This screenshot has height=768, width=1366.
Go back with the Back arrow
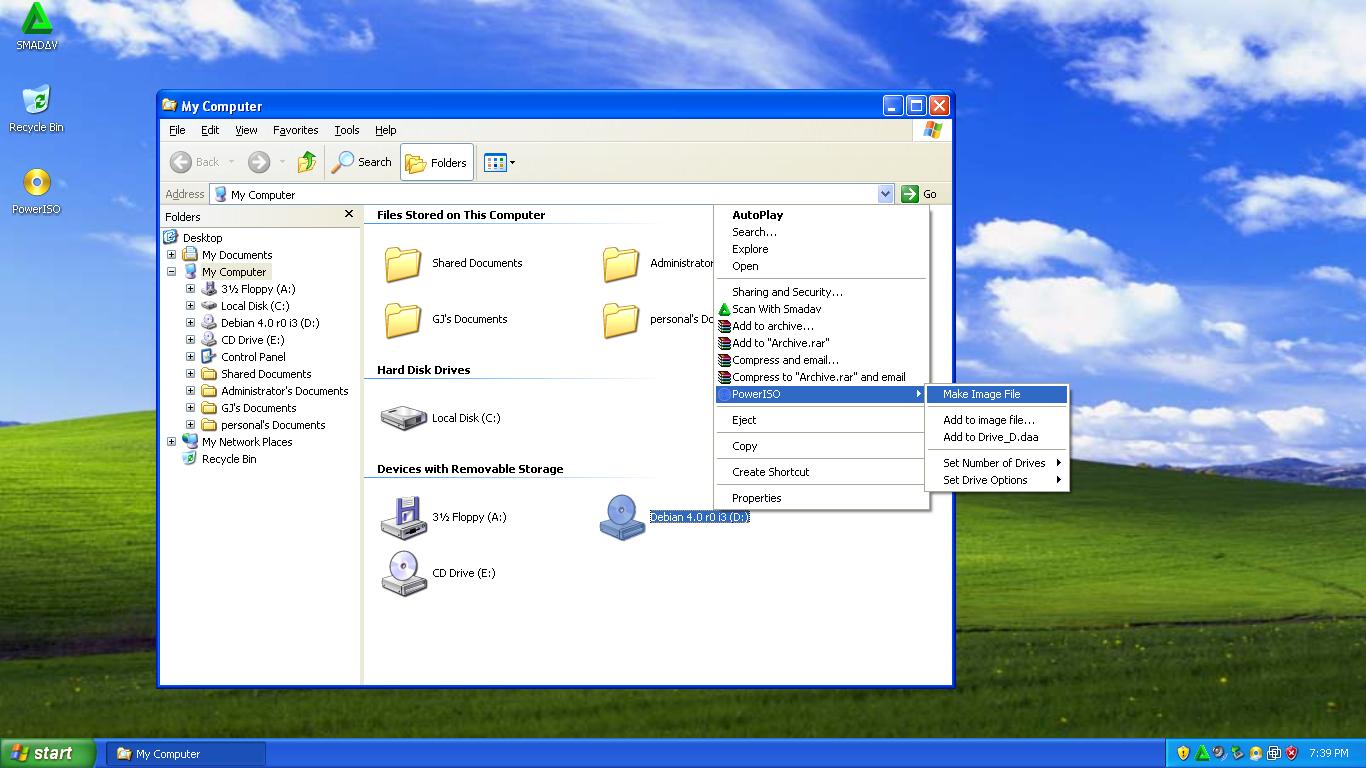[194, 162]
